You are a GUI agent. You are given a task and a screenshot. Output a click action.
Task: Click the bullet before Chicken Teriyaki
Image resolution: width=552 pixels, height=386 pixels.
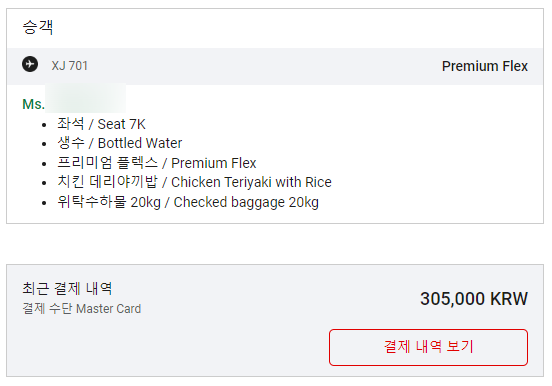[x=44, y=183]
